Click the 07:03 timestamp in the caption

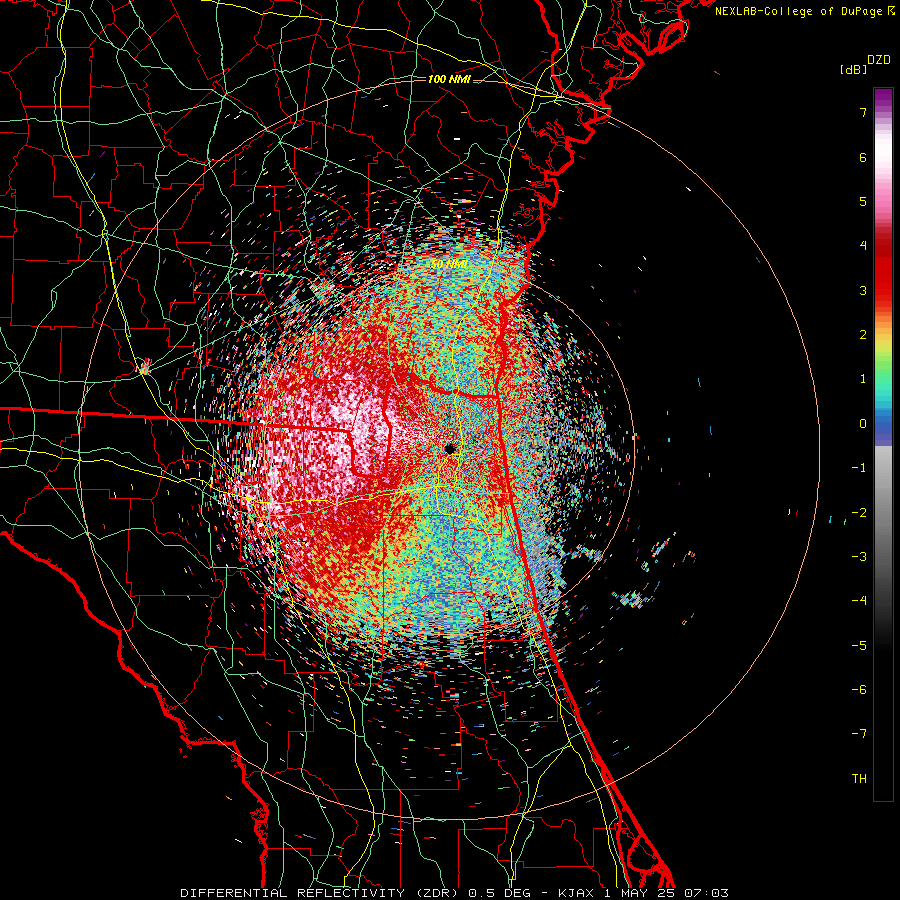coord(707,893)
